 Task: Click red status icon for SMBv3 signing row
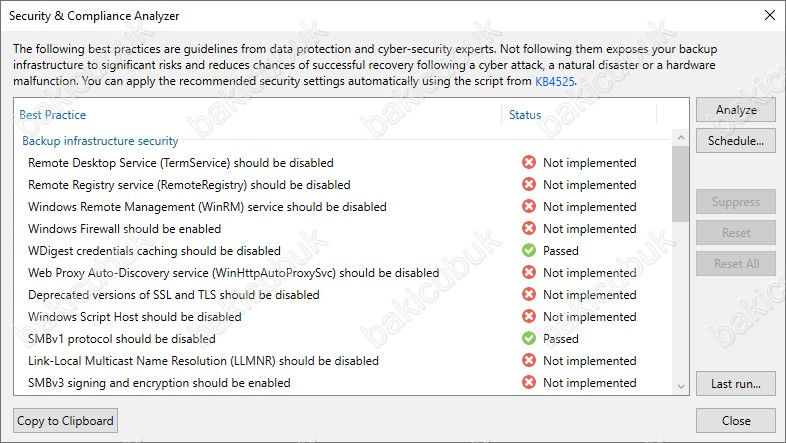[529, 383]
